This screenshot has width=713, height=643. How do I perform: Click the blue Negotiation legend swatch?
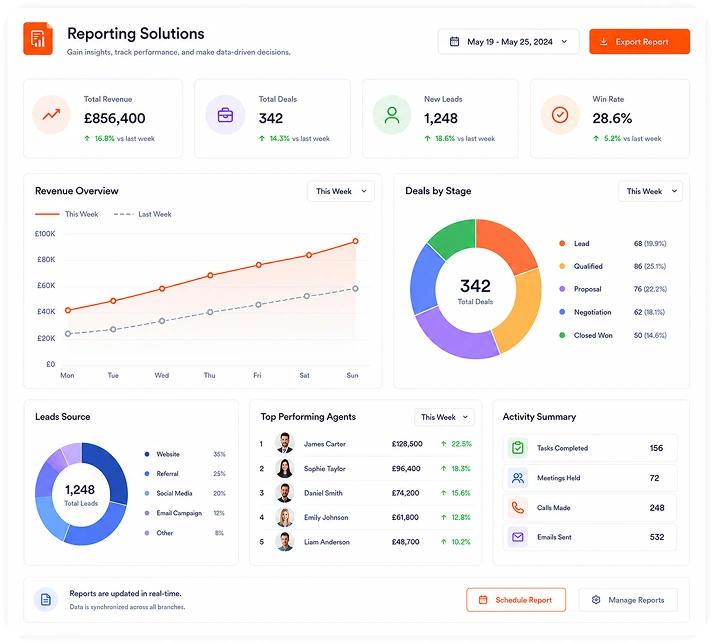click(562, 312)
